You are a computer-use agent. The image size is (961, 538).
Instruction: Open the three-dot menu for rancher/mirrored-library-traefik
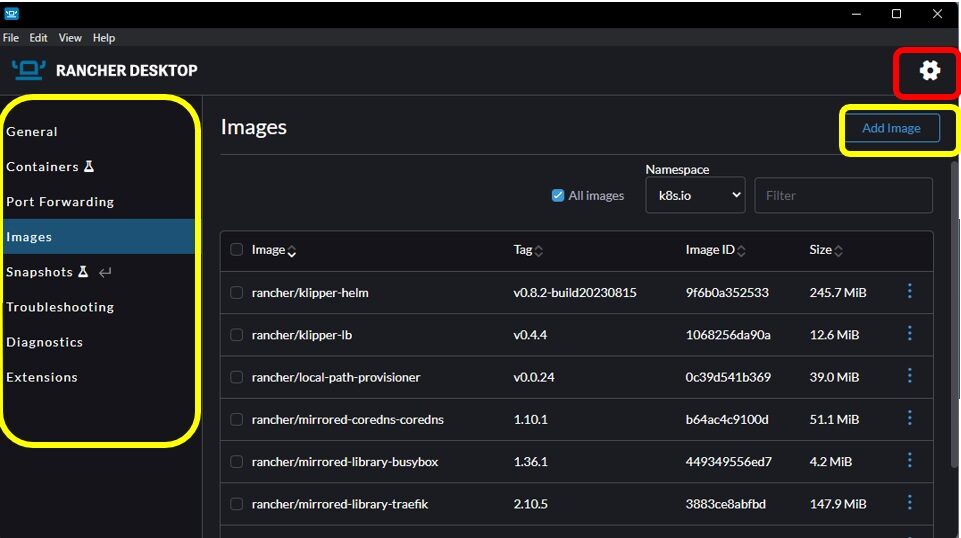pos(909,503)
